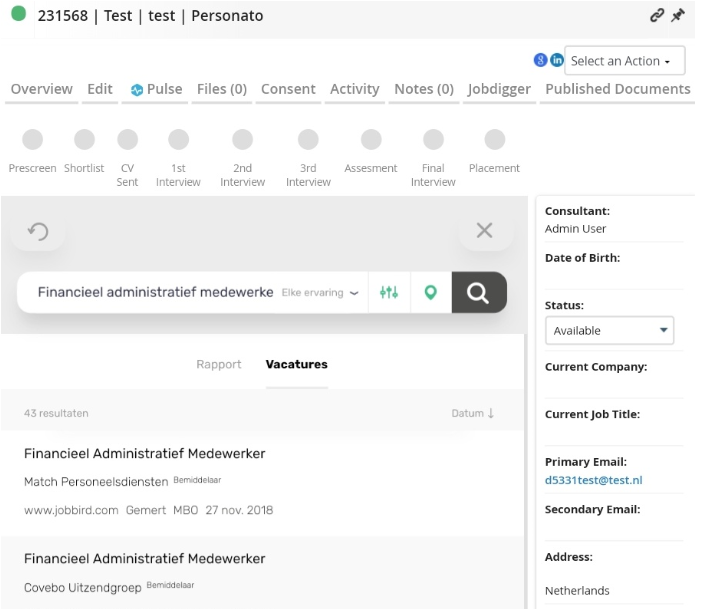Image resolution: width=701 pixels, height=609 pixels.
Task: Open the search filter sliders icon
Action: point(389,292)
